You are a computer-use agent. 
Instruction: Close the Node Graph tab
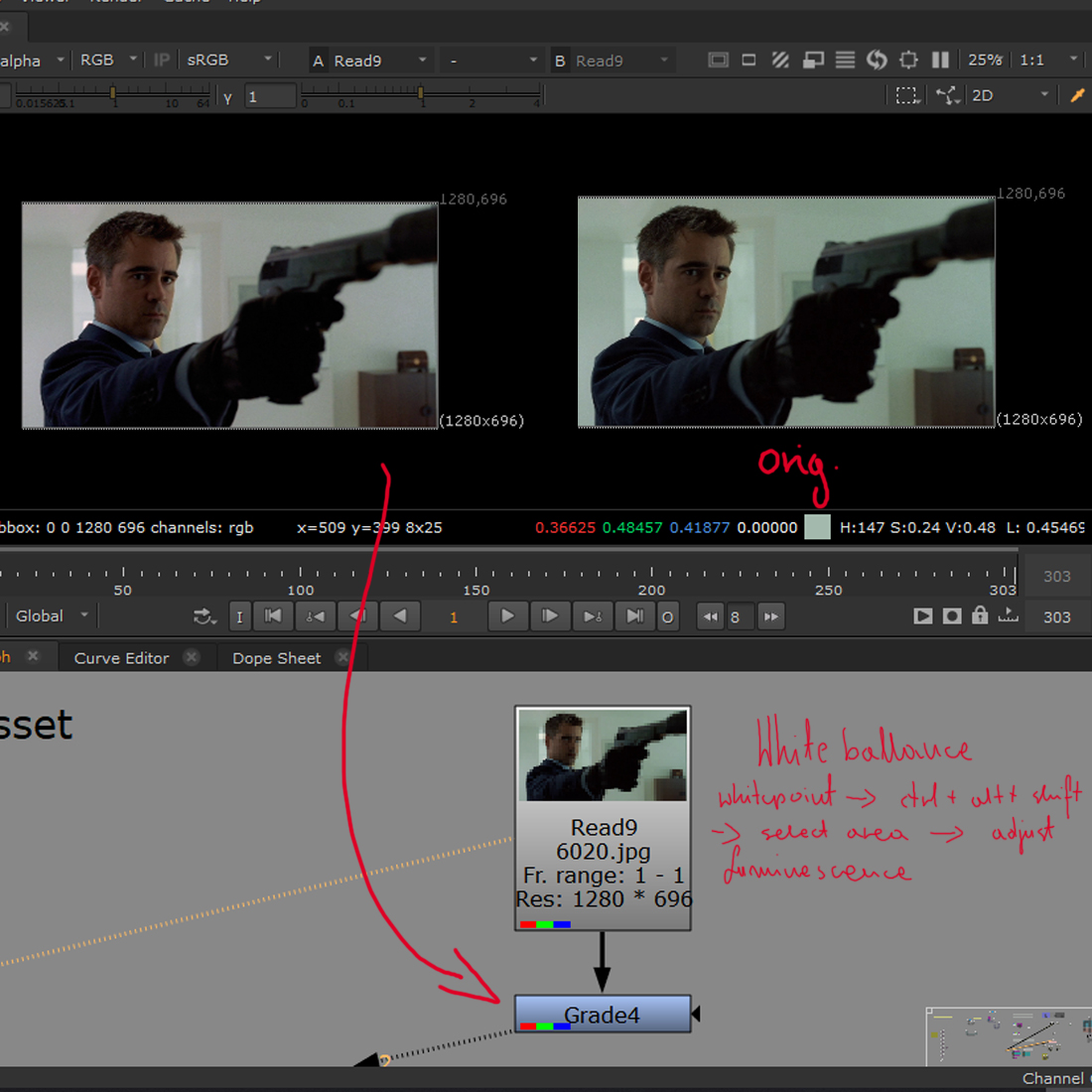click(33, 656)
